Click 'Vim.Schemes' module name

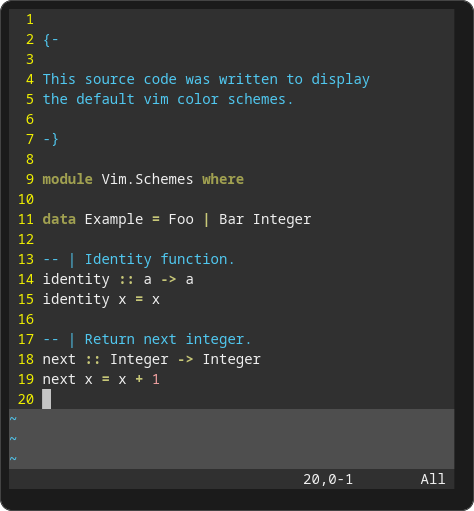click(147, 179)
